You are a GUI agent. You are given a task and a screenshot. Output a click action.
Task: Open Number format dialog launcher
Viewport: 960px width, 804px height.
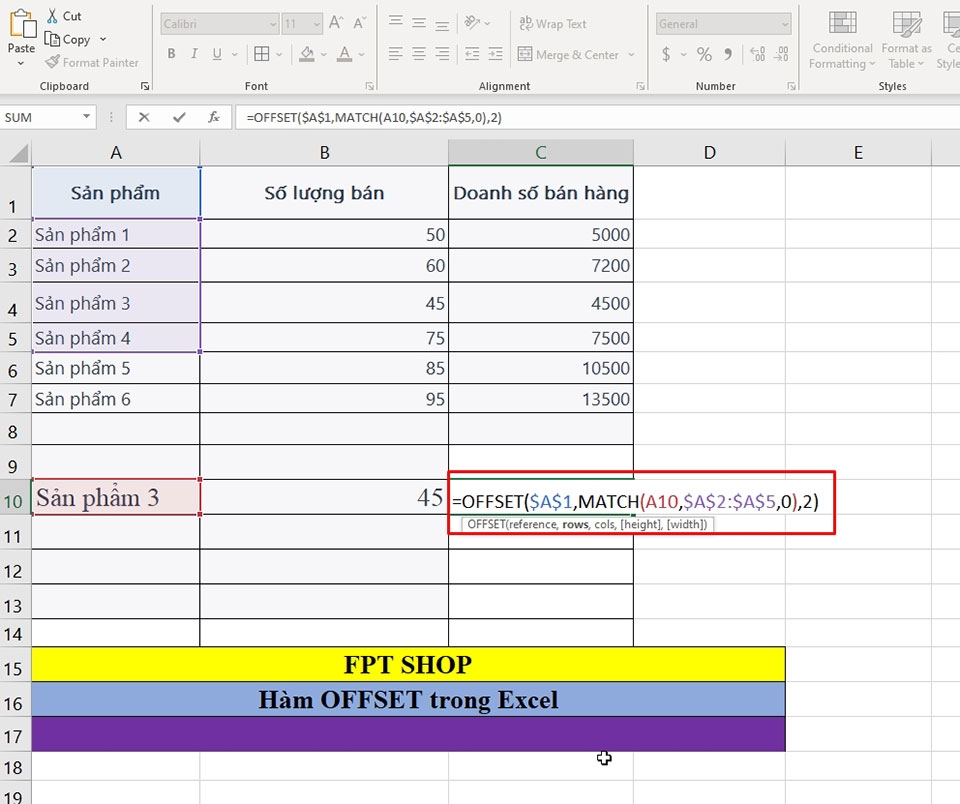point(792,86)
